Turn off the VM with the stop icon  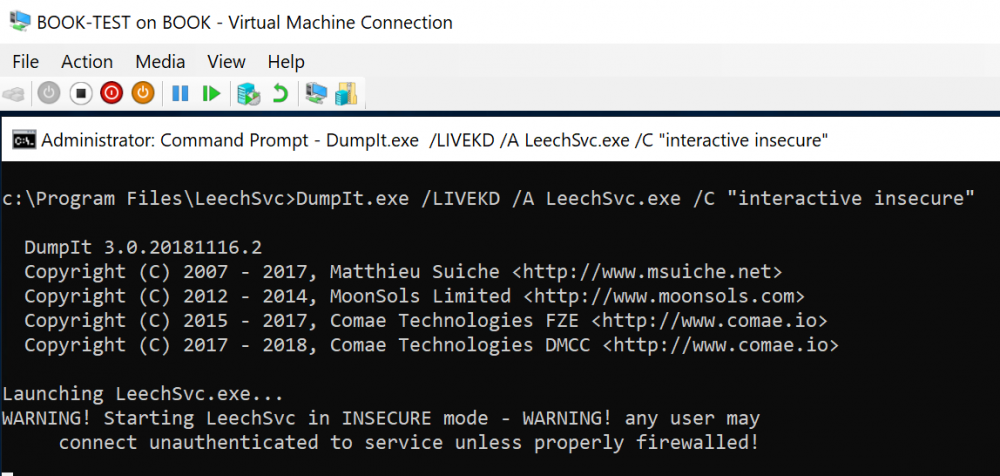point(80,93)
